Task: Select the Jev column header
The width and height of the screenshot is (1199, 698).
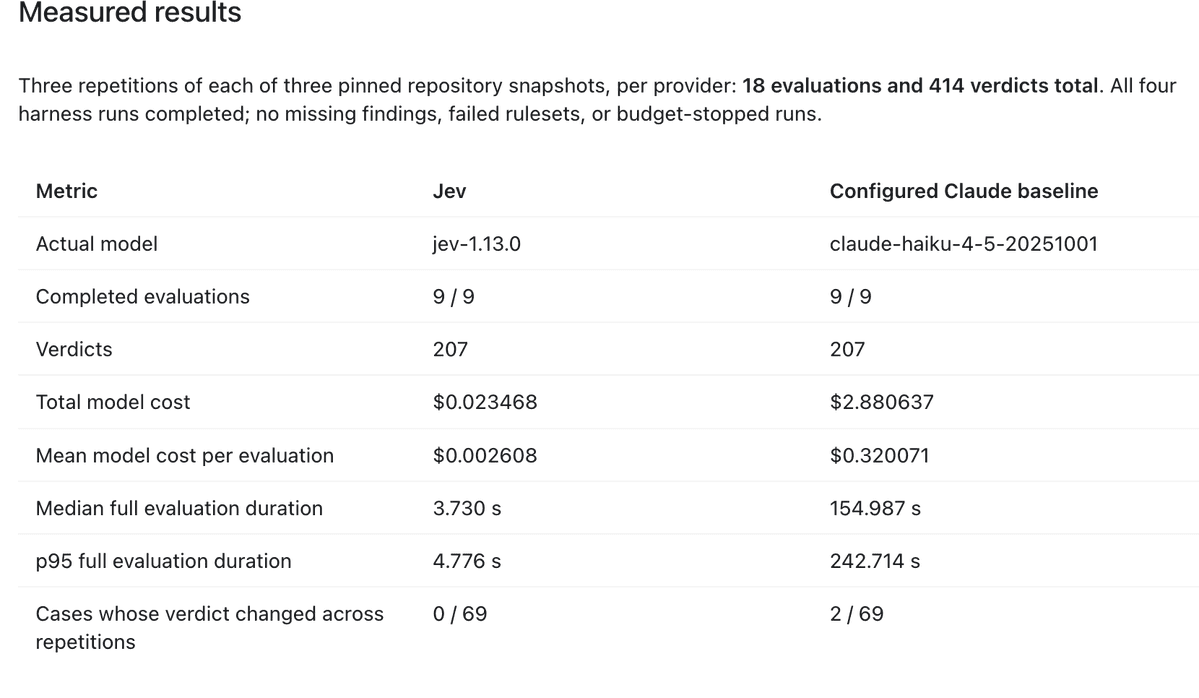Action: 450,191
